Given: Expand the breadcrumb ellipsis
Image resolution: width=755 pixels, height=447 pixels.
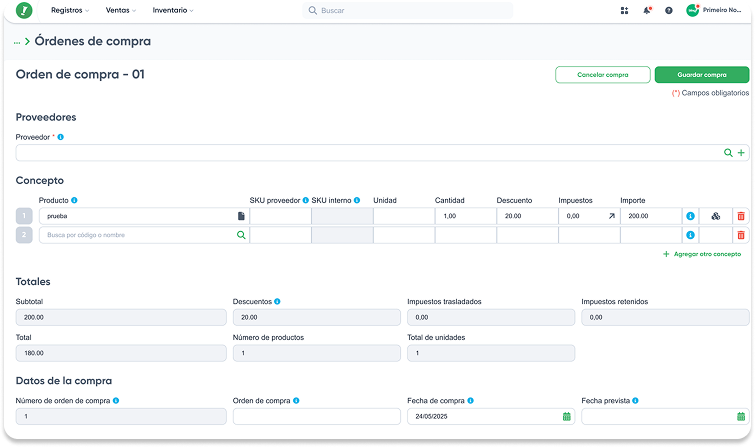Looking at the screenshot, I should click(x=17, y=42).
